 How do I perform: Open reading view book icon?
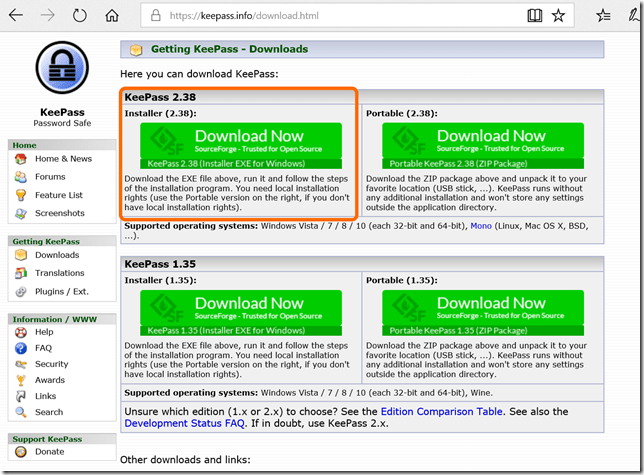pos(535,16)
